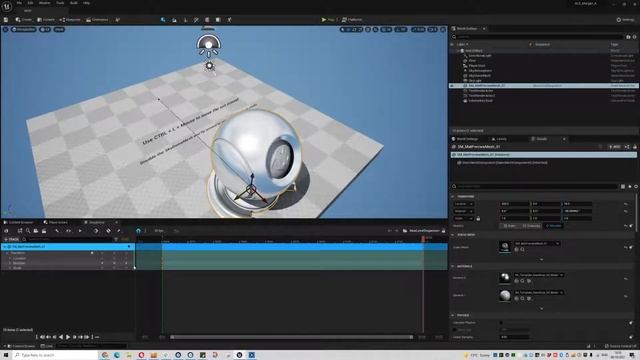640x360 pixels.
Task: Select the Static mobility option
Action: (509, 226)
